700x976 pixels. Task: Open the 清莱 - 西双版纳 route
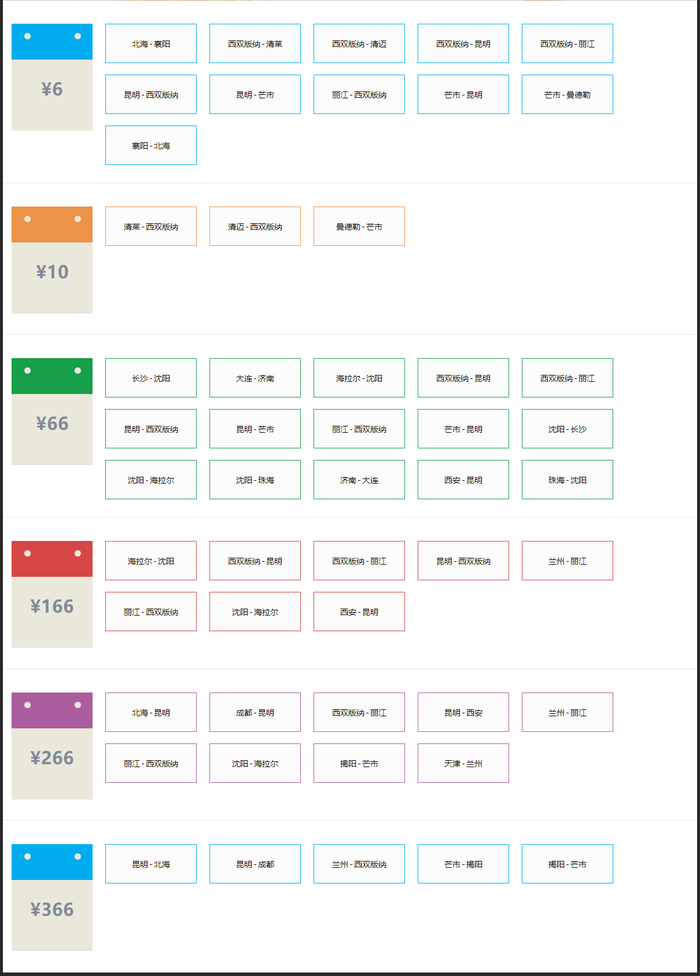click(151, 227)
